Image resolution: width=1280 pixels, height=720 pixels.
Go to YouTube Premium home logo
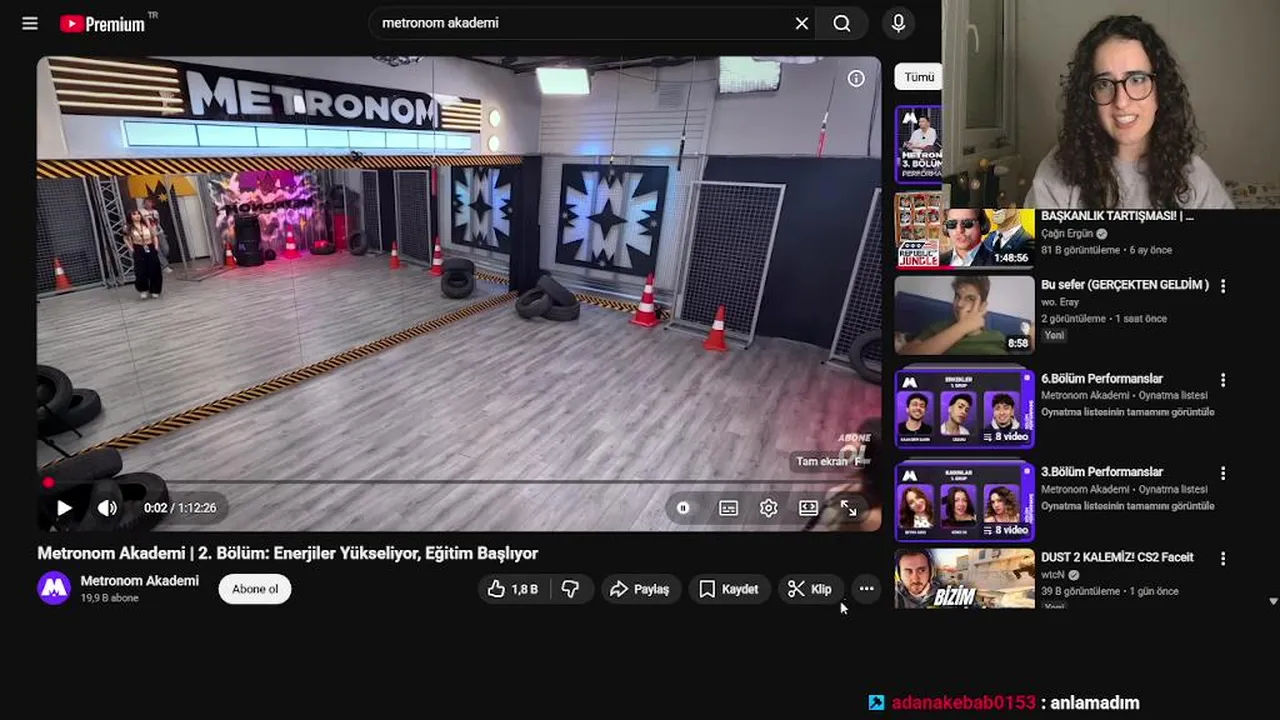103,23
